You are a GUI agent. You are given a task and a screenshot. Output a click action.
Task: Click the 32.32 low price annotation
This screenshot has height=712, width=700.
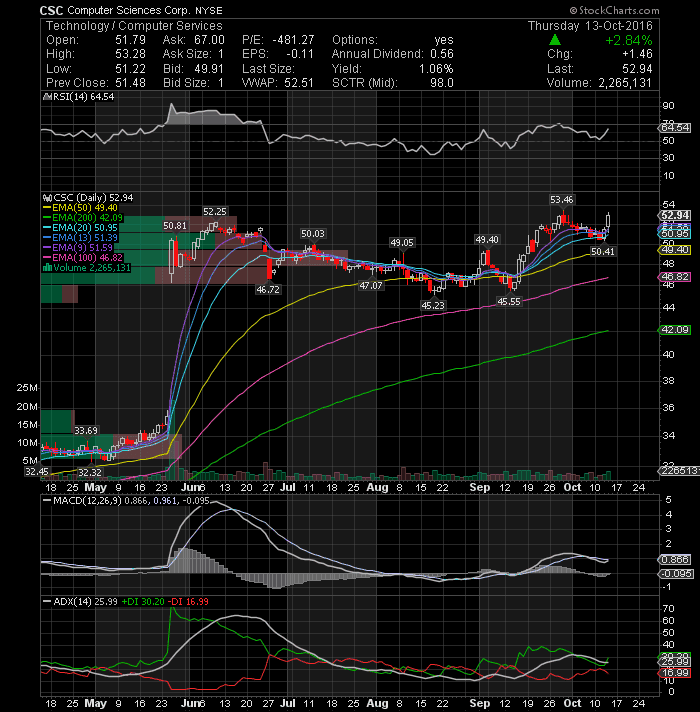click(90, 472)
